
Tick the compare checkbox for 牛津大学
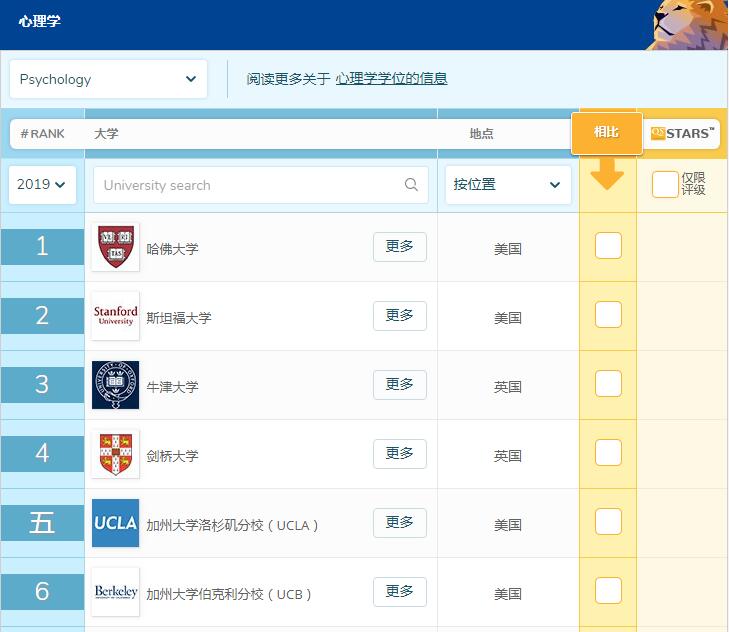pos(608,384)
